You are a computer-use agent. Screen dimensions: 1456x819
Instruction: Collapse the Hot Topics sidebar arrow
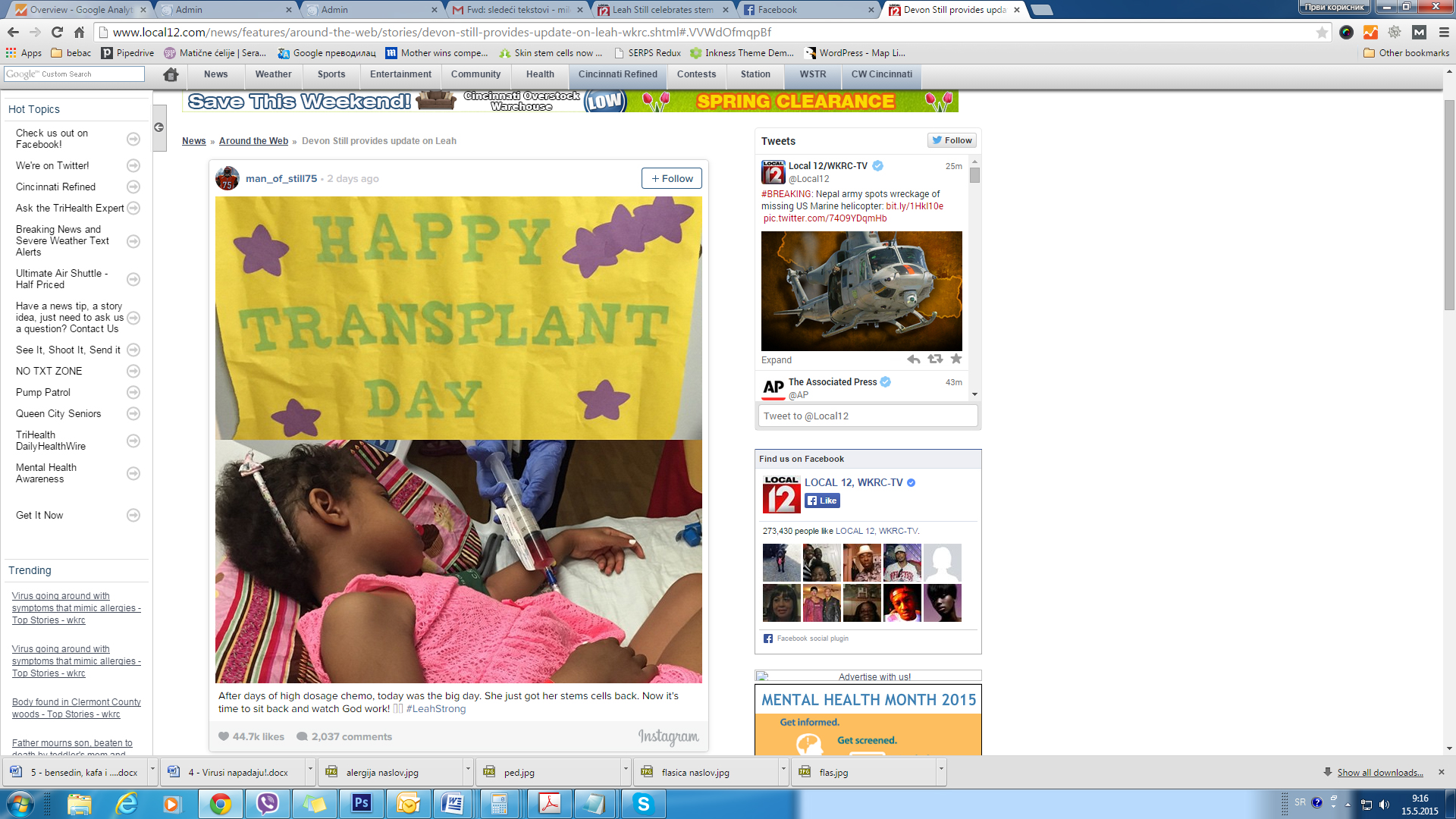pos(159,127)
